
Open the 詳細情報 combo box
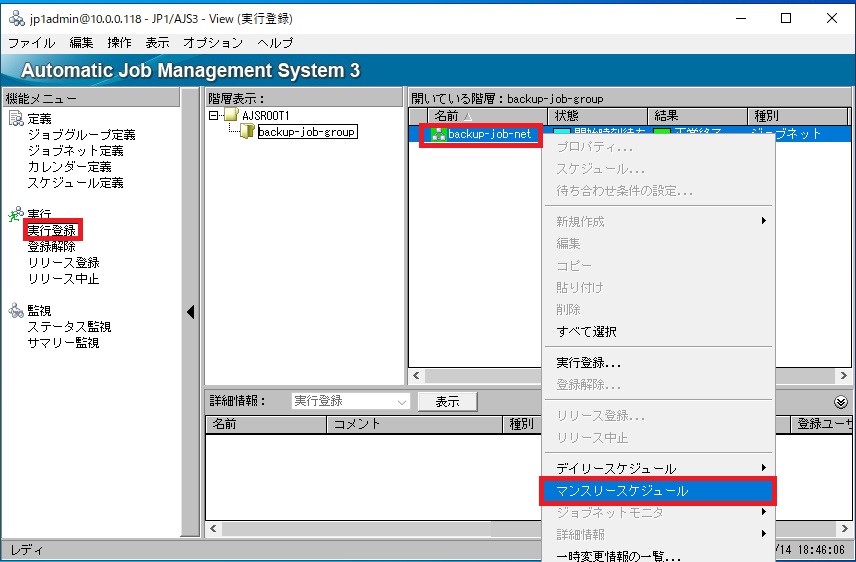point(350,401)
